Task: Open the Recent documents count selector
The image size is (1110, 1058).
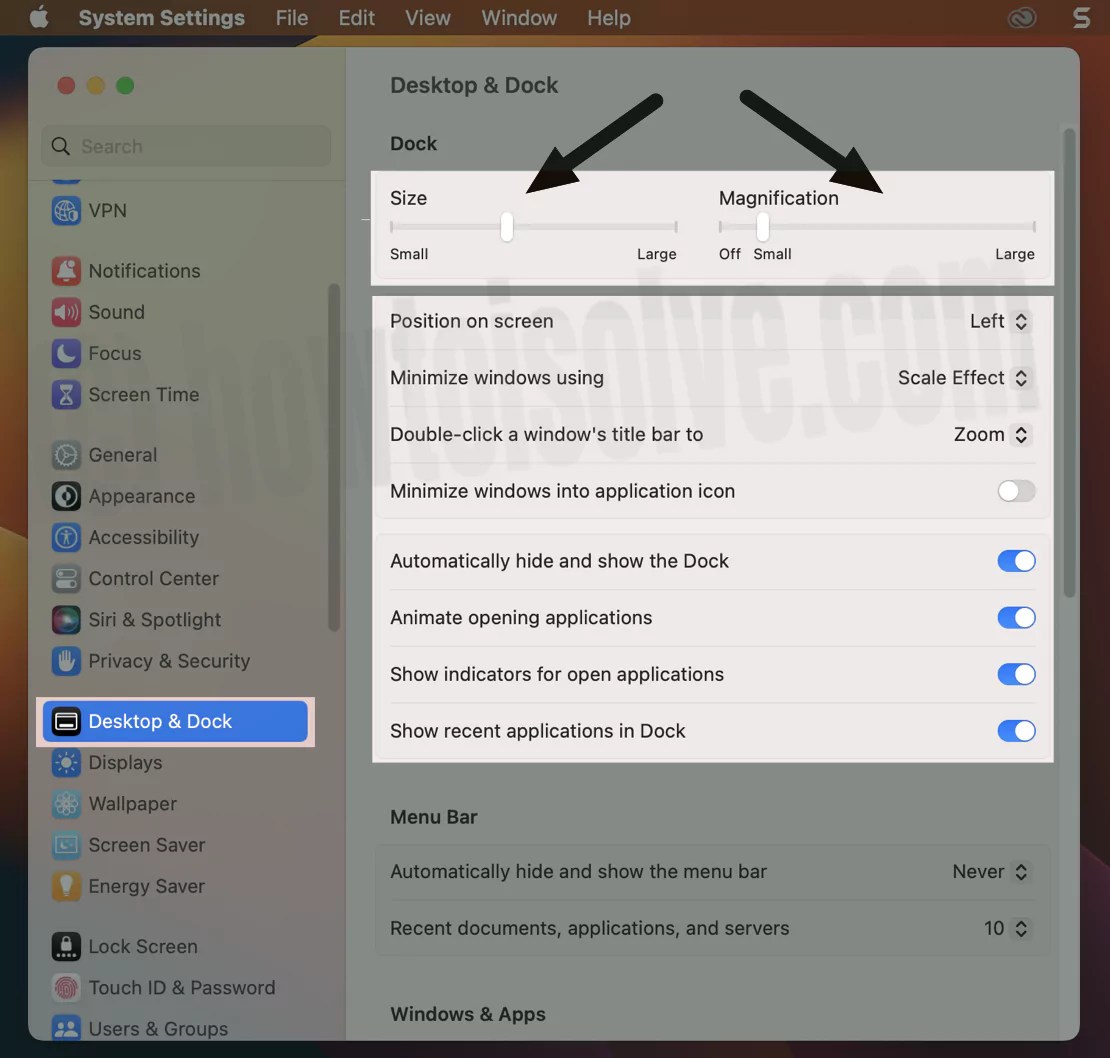Action: (1006, 928)
